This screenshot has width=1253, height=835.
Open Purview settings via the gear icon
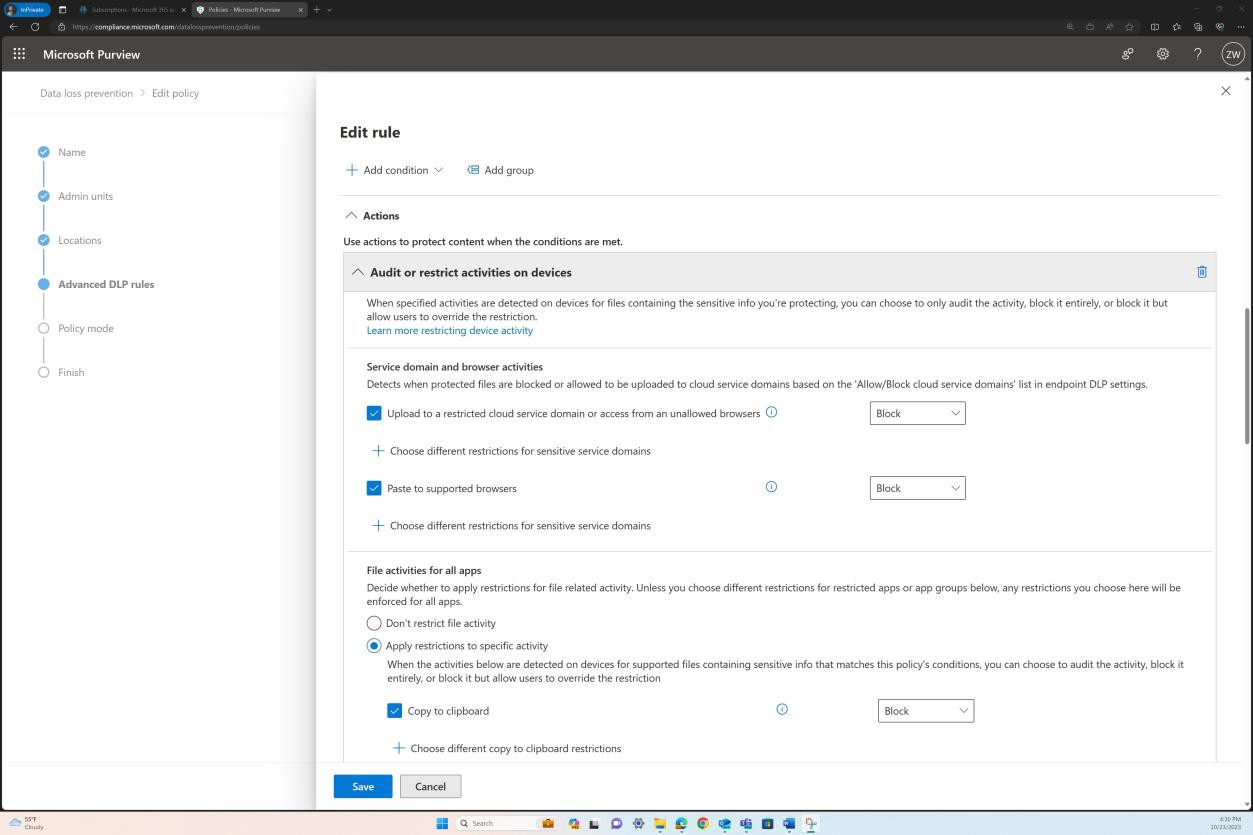click(1162, 54)
